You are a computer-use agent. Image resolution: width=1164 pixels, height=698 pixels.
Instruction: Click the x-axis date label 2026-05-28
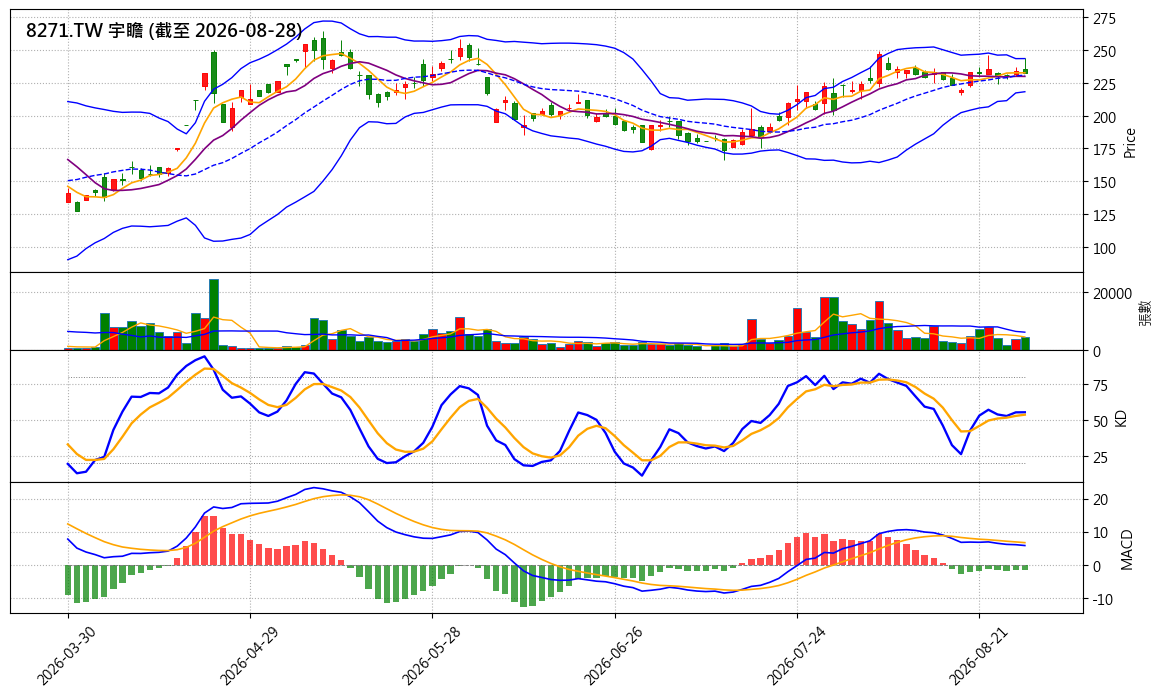point(431,655)
